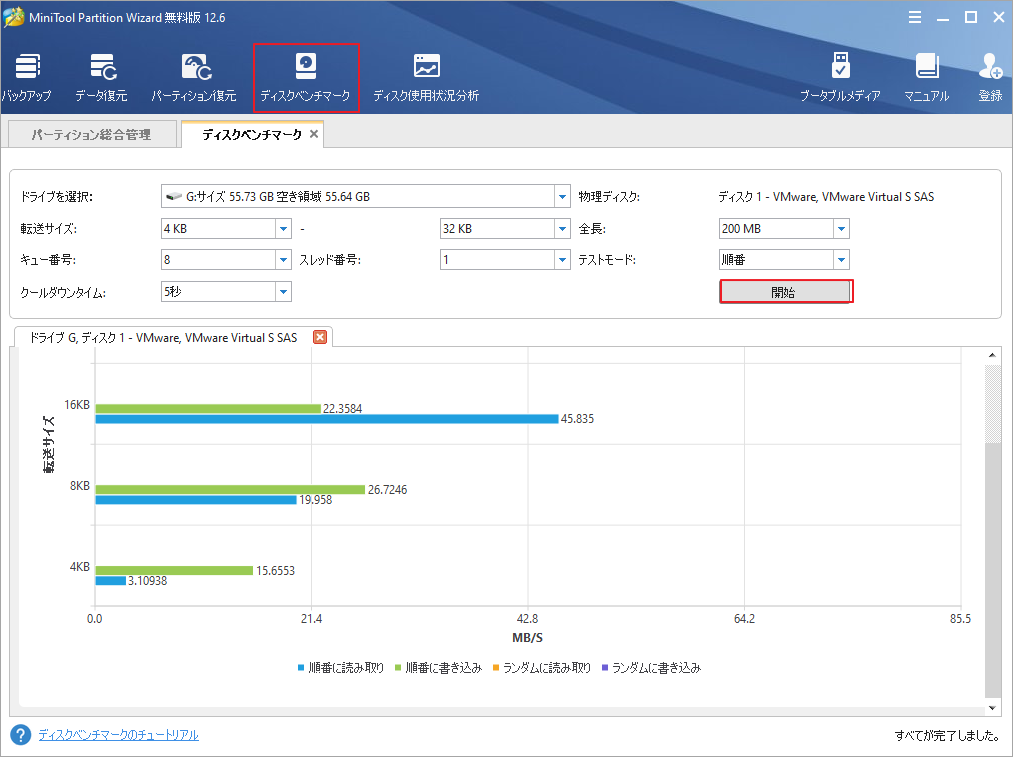Viewport: 1013px width, 757px height.
Task: Click the 64.2 axis tick label
Action: pyautogui.click(x=744, y=619)
